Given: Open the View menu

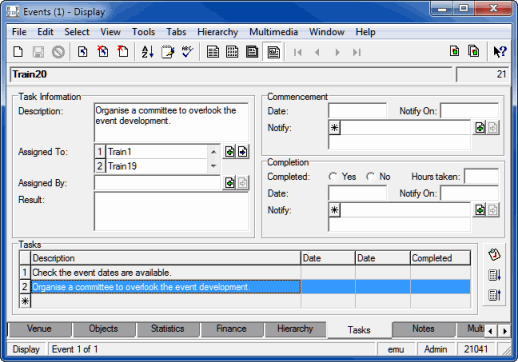Looking at the screenshot, I should click(111, 32).
